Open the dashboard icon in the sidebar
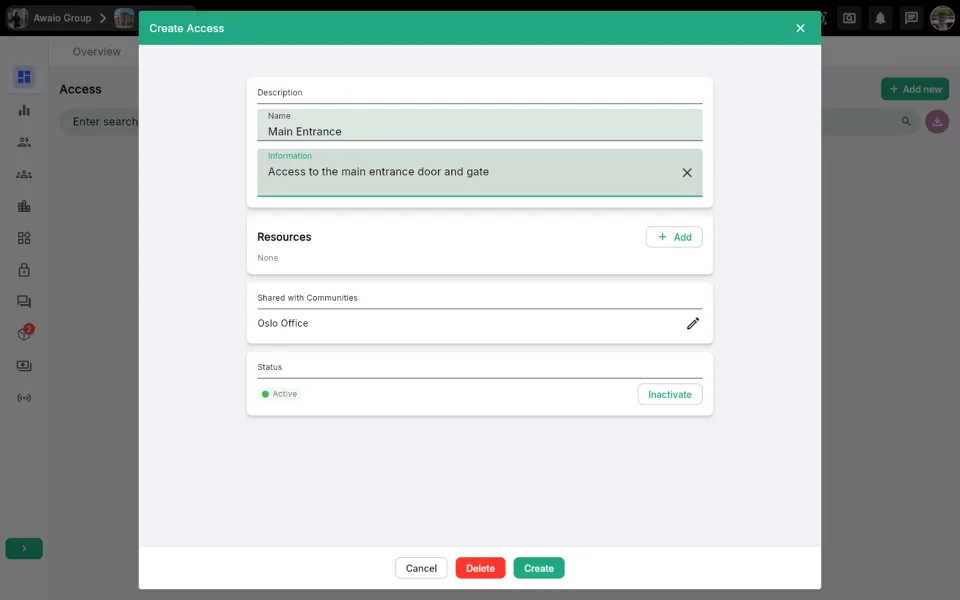Screen dimensions: 960x600 [24, 77]
